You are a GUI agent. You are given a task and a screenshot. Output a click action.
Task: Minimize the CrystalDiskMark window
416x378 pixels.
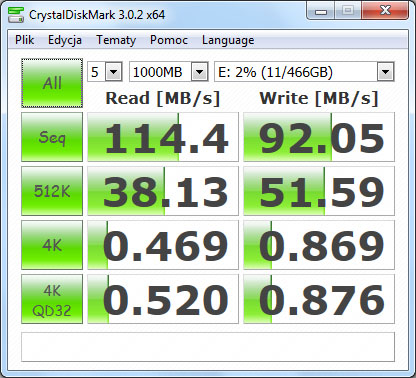[x=321, y=11]
